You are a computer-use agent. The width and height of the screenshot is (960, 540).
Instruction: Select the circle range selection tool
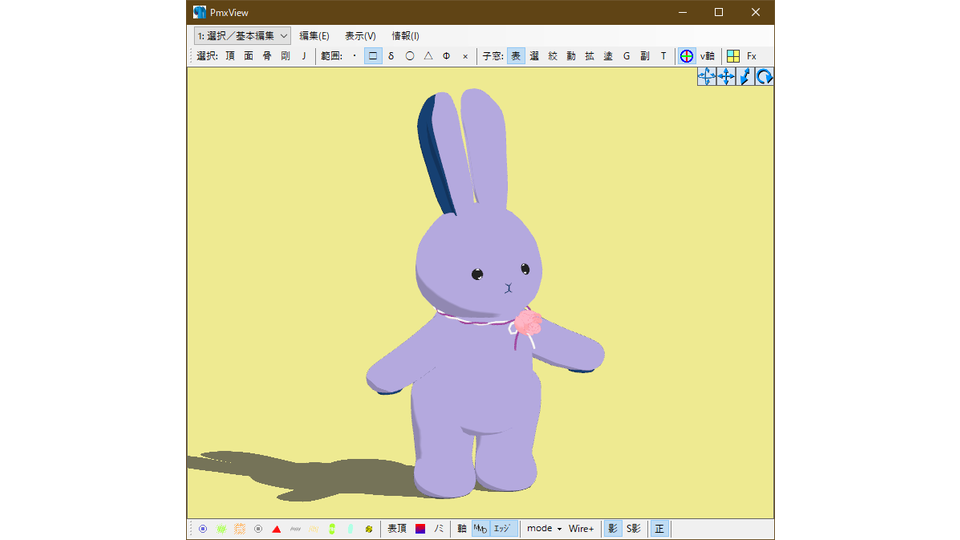coord(410,56)
